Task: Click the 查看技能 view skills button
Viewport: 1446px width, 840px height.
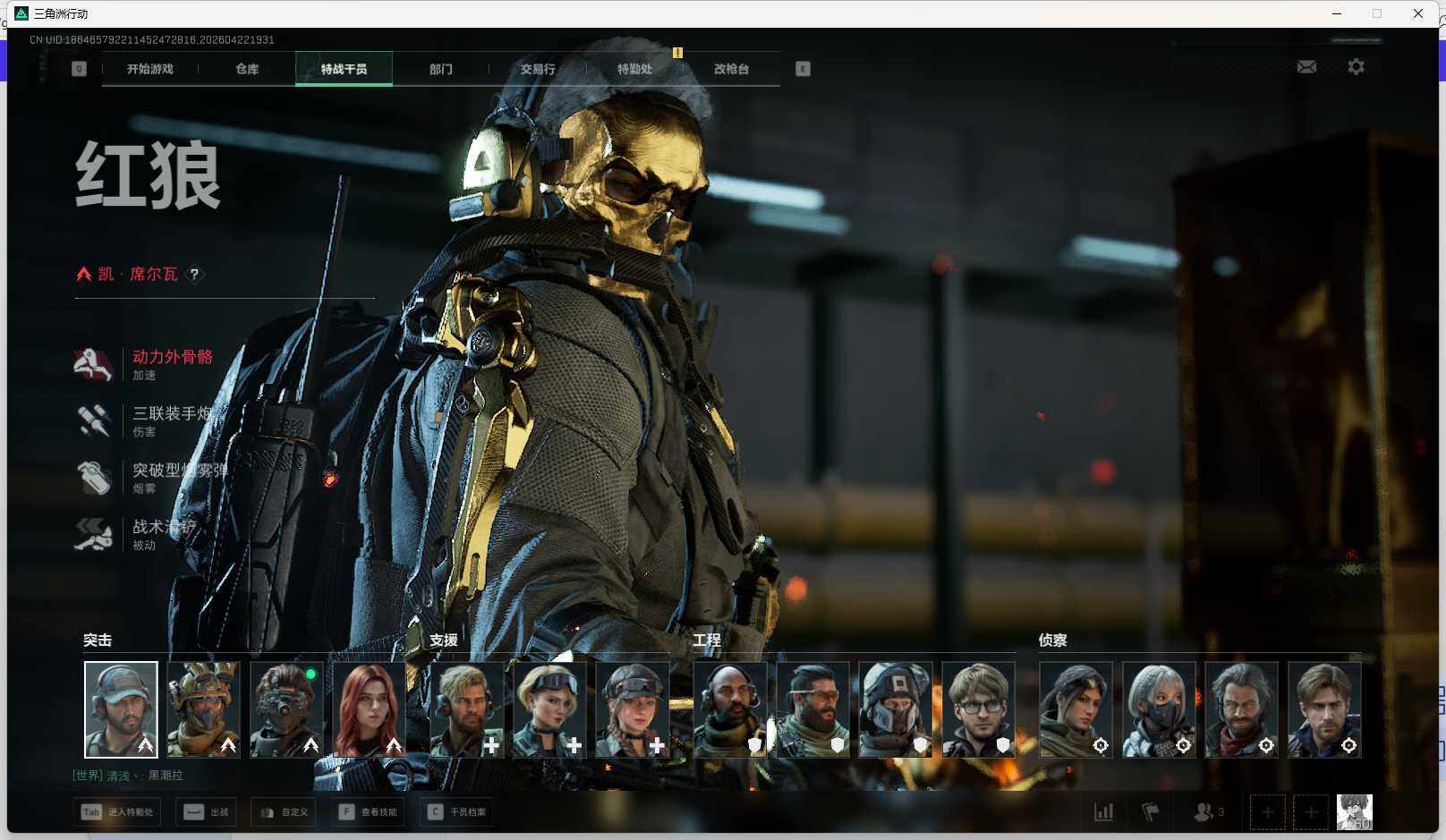Action: [x=368, y=812]
